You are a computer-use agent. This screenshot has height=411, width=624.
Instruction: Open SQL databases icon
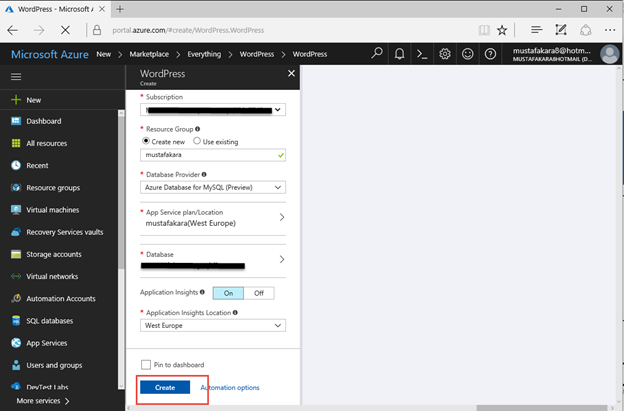click(16, 321)
